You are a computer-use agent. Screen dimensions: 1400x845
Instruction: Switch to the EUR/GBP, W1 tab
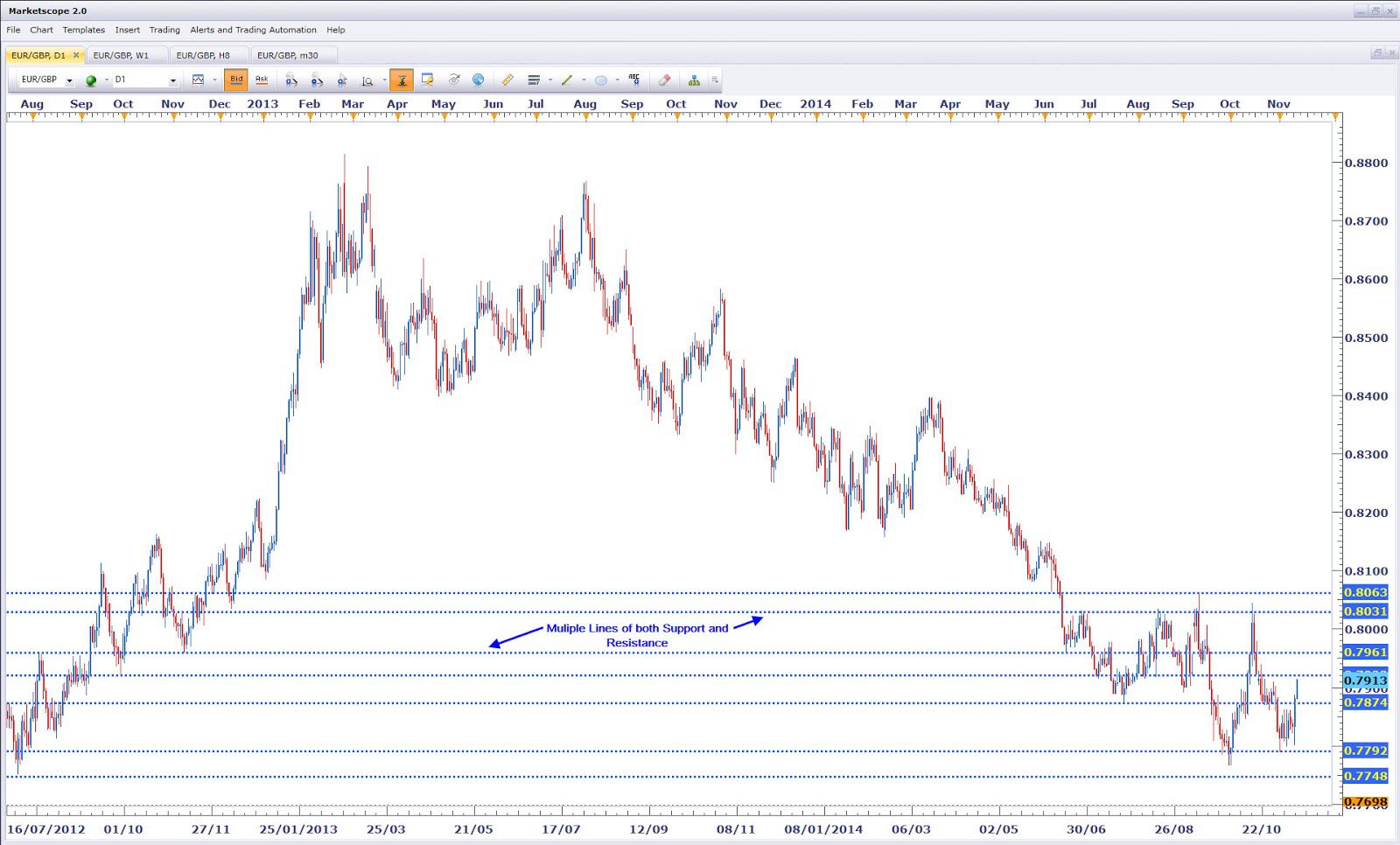click(121, 55)
